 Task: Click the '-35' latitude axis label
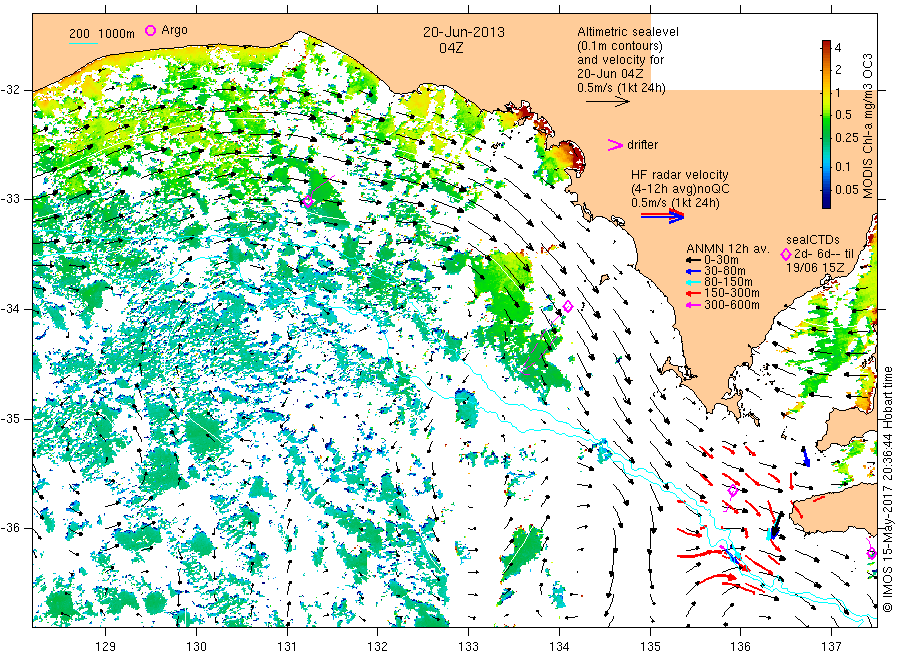click(x=10, y=419)
